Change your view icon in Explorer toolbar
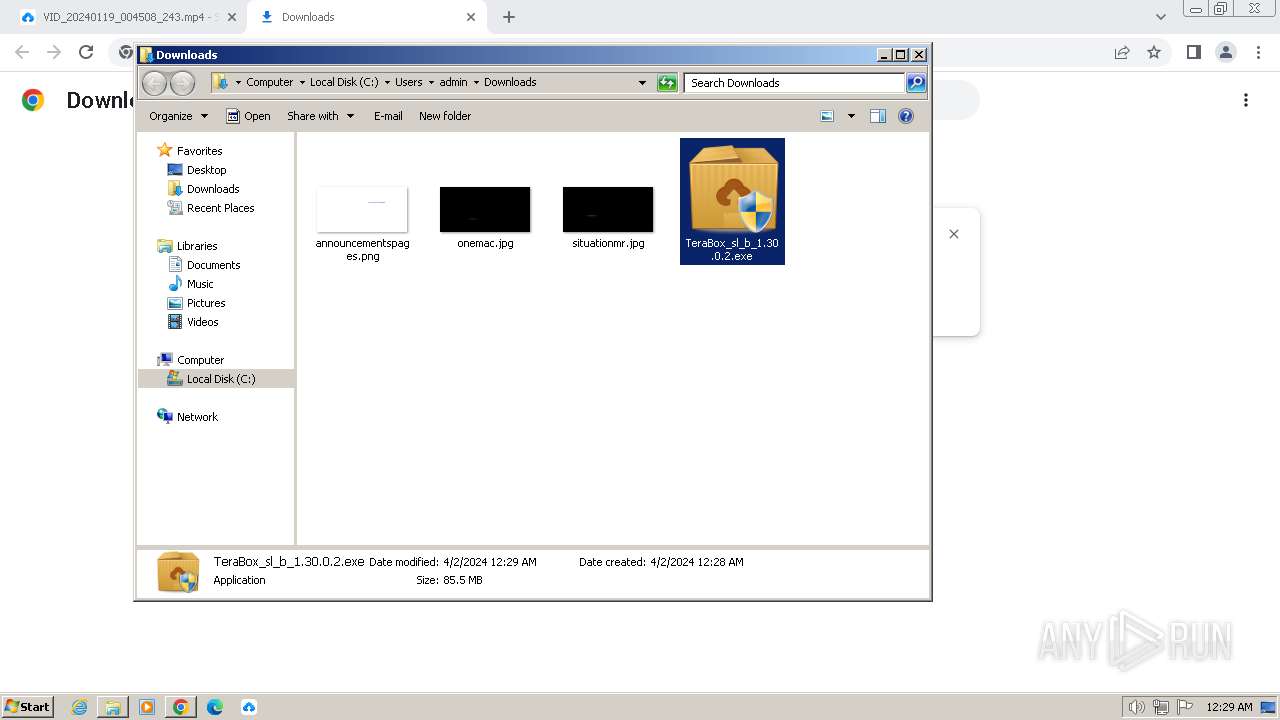Image resolution: width=1280 pixels, height=720 pixels. [827, 116]
